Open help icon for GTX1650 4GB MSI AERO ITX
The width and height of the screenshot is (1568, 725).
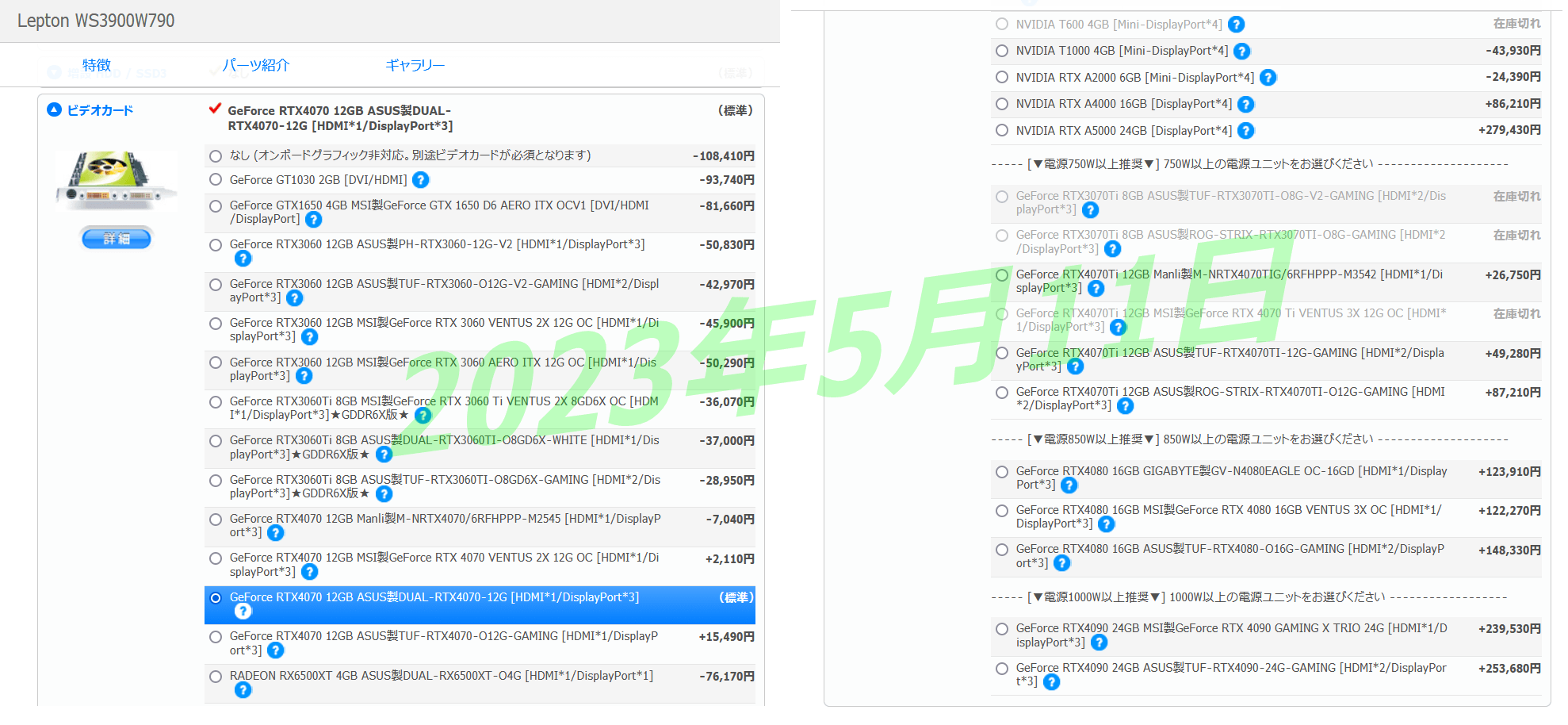pos(314,219)
